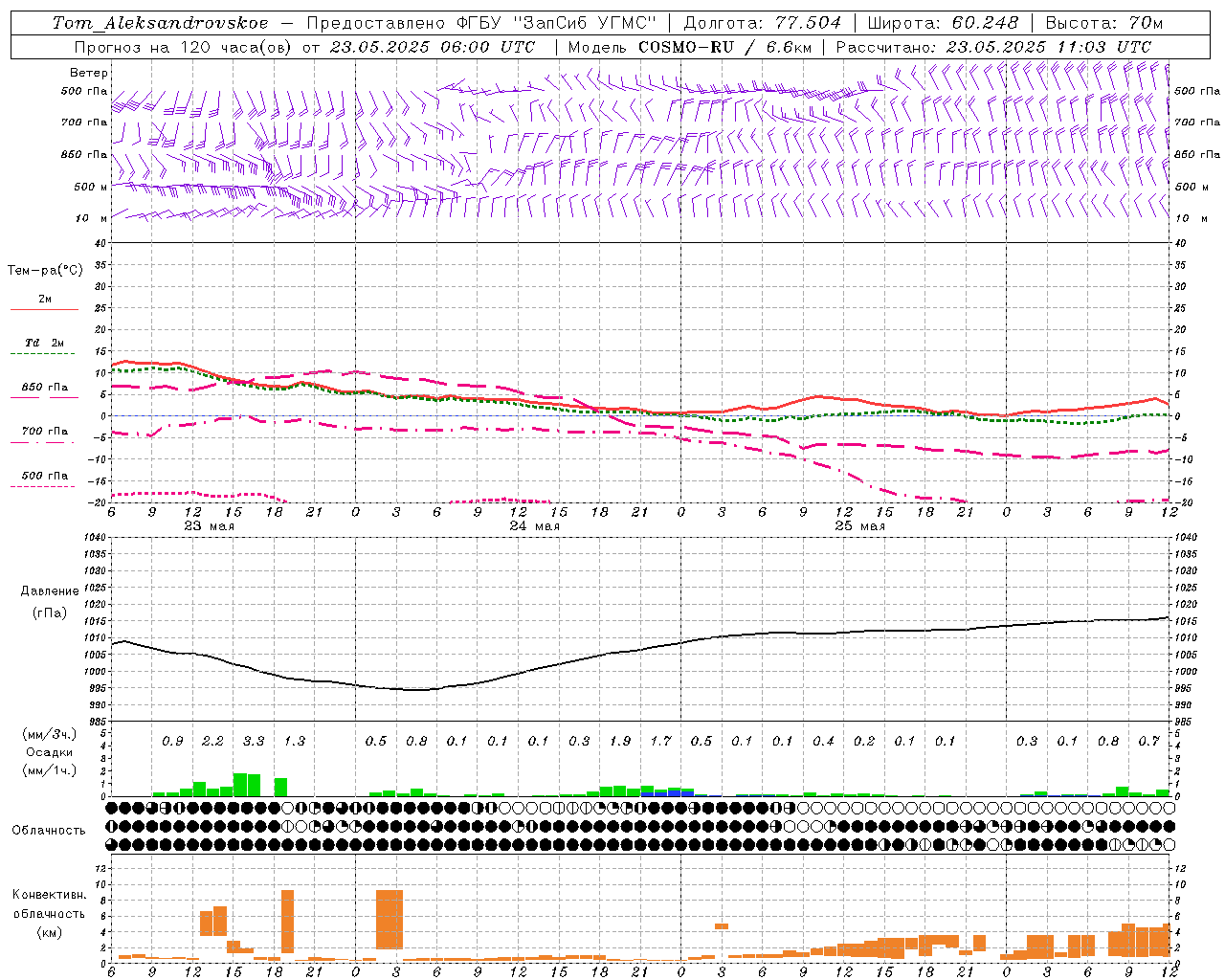Click the 24 мая date label
The width and height of the screenshot is (1225, 980).
534,526
